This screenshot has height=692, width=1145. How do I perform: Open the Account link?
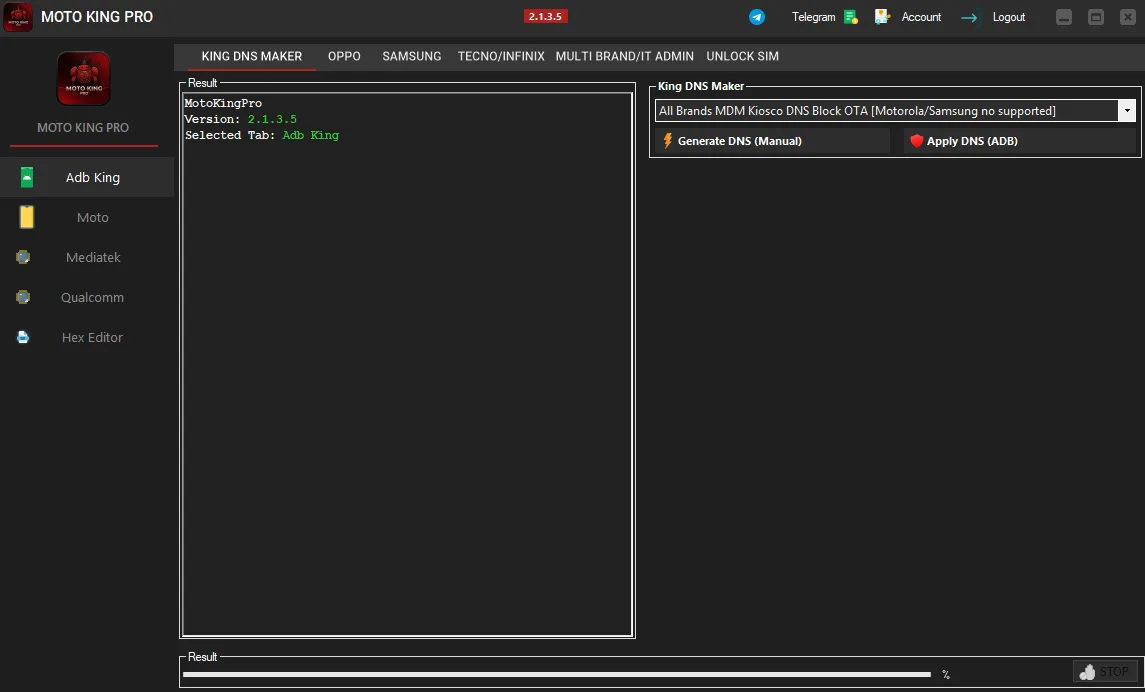(921, 17)
